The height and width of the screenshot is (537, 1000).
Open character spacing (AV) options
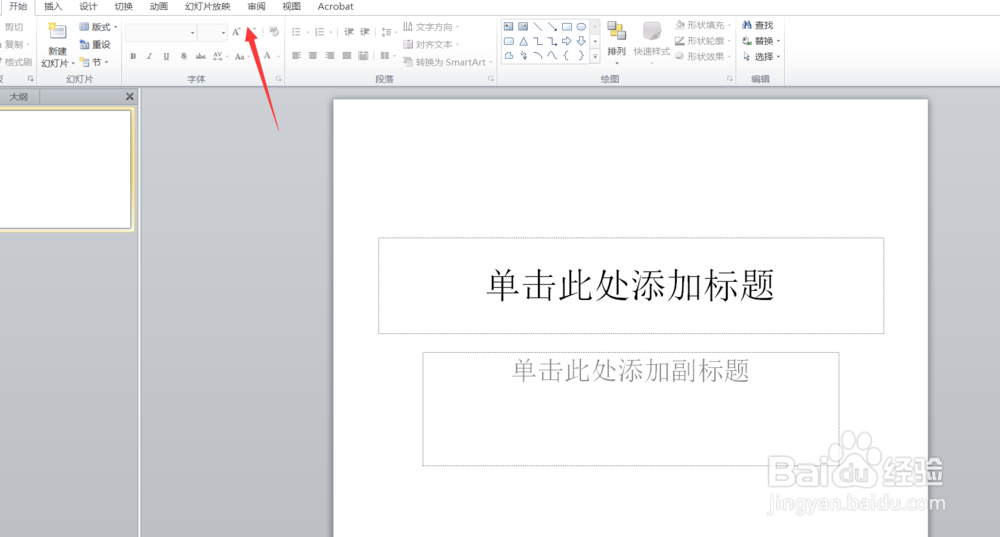(219, 56)
